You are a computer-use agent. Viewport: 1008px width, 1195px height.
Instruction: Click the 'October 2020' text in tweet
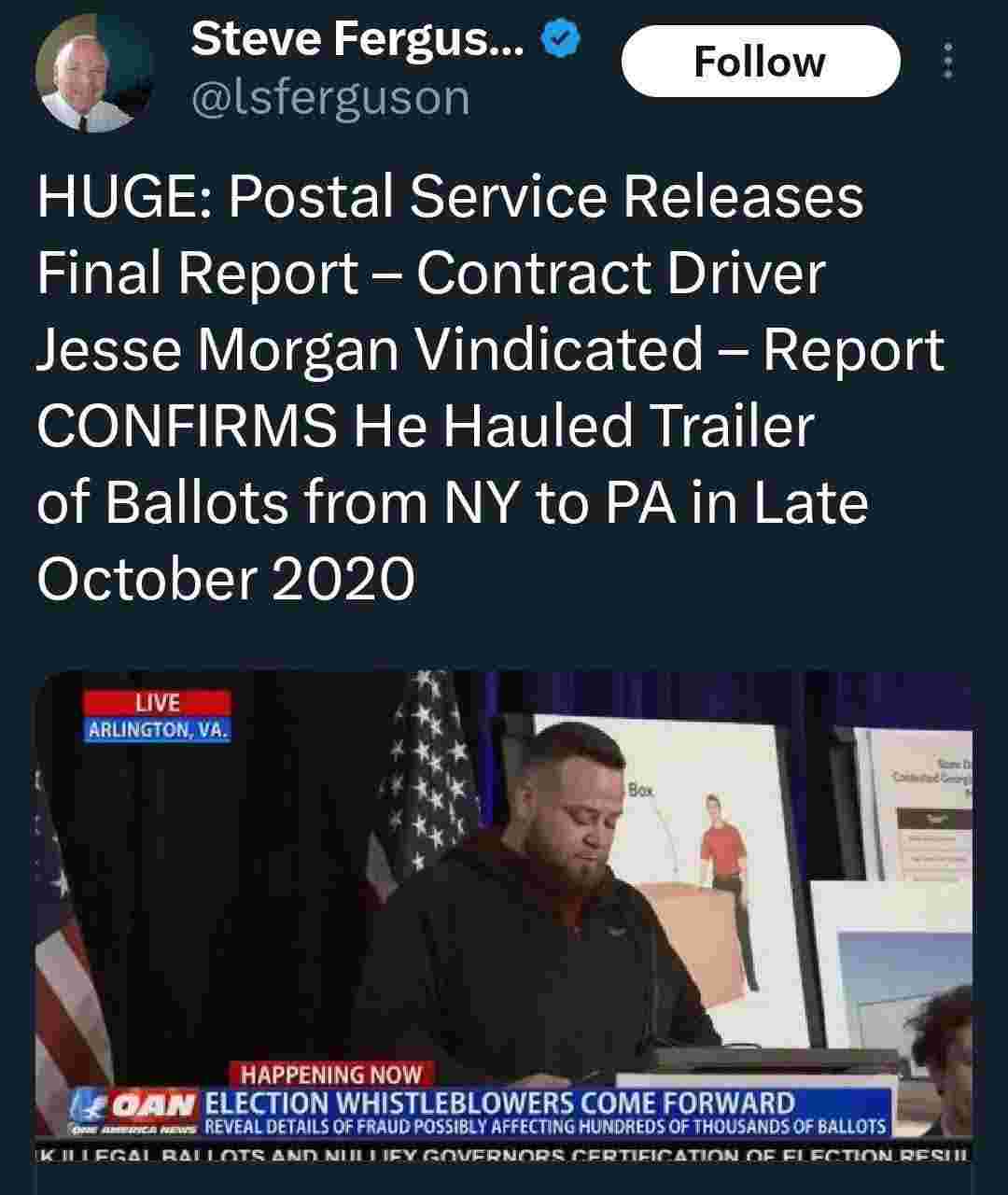(x=225, y=579)
